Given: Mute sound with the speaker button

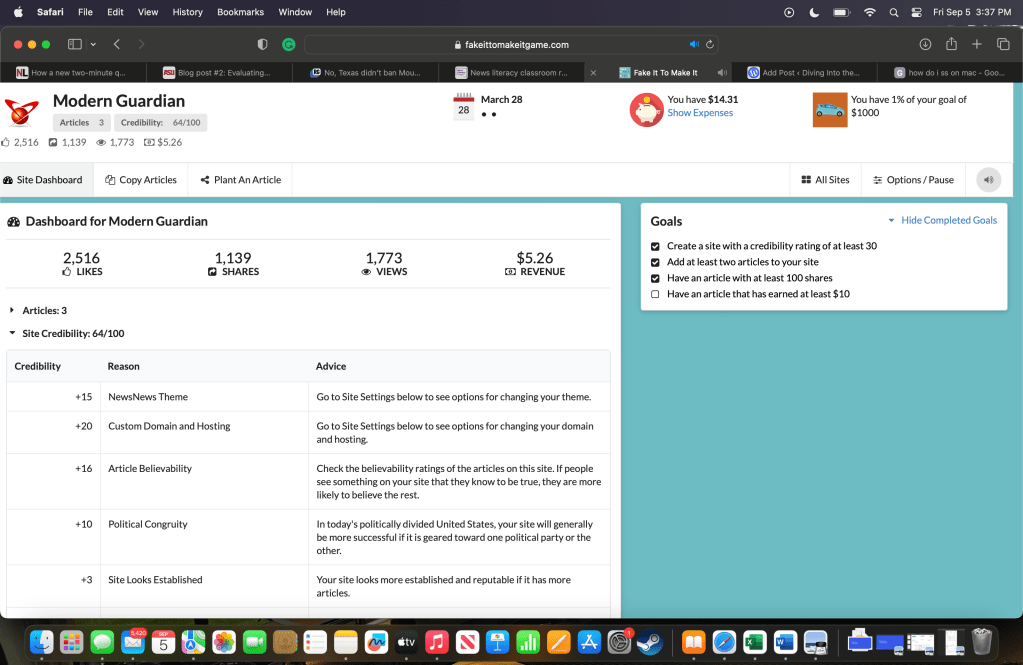Looking at the screenshot, I should click(x=988, y=180).
